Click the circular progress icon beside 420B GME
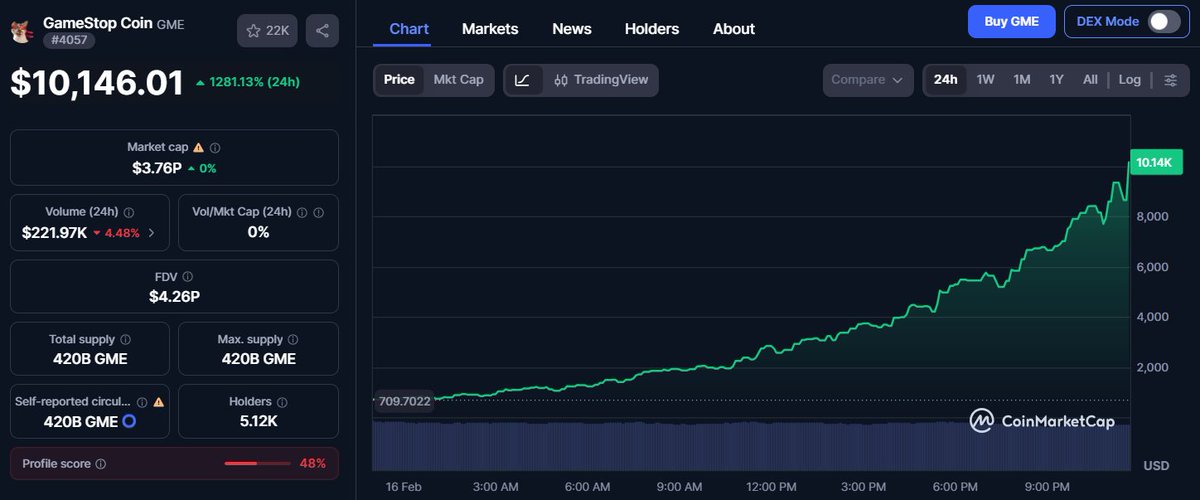 [x=129, y=421]
